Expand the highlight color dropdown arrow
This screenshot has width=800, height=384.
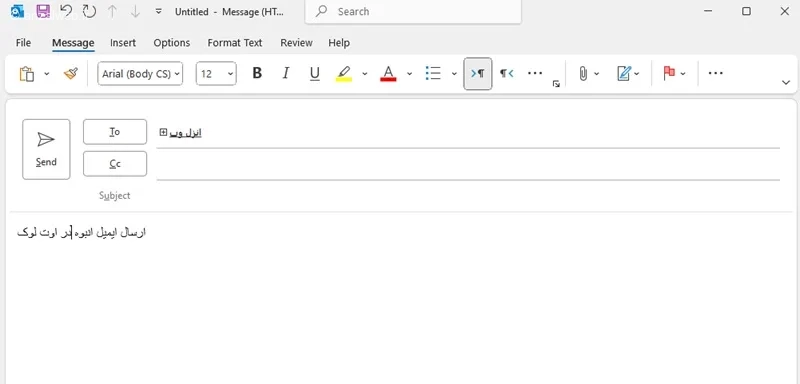[365, 74]
